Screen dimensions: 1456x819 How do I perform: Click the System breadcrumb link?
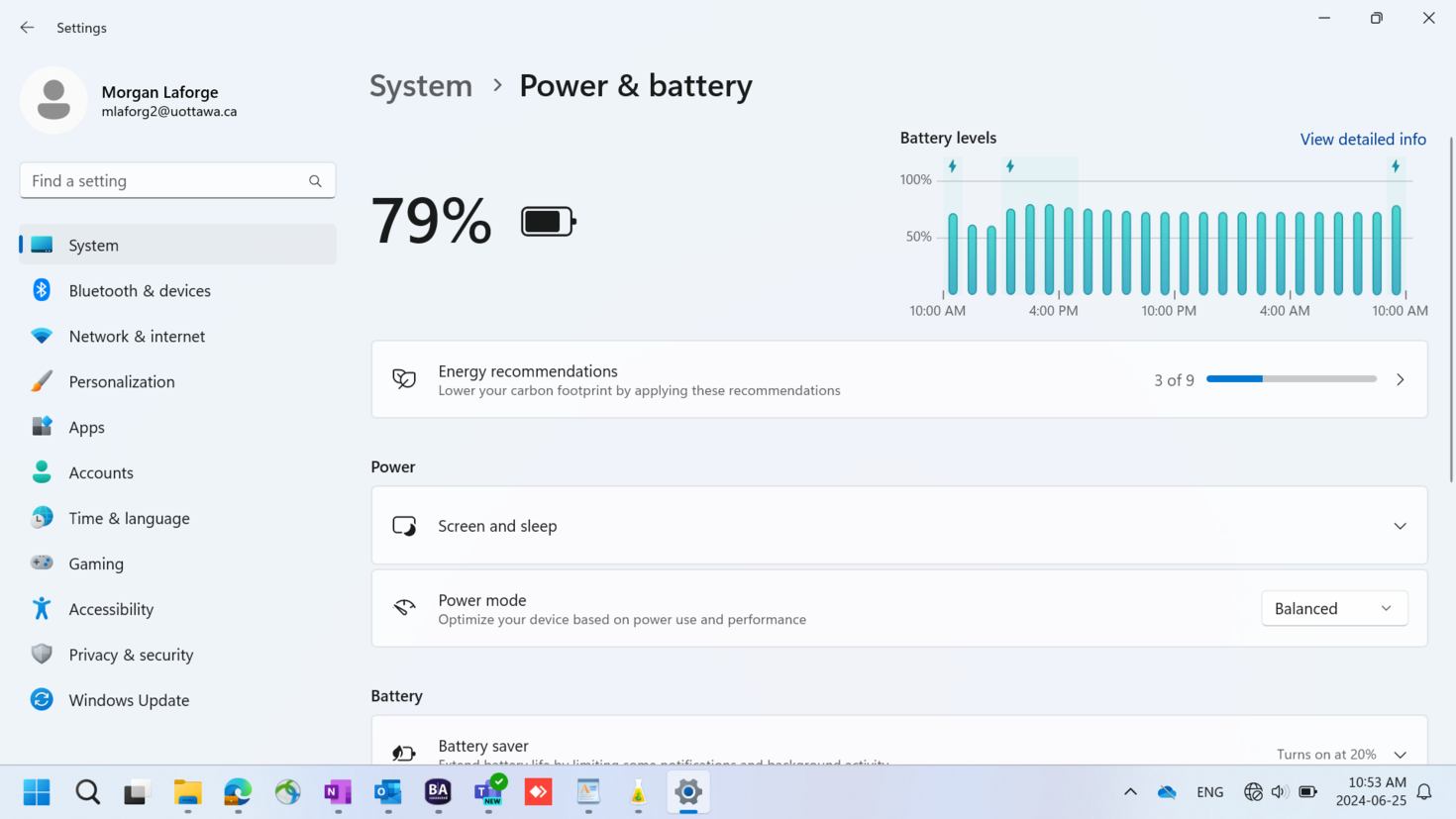pos(421,86)
